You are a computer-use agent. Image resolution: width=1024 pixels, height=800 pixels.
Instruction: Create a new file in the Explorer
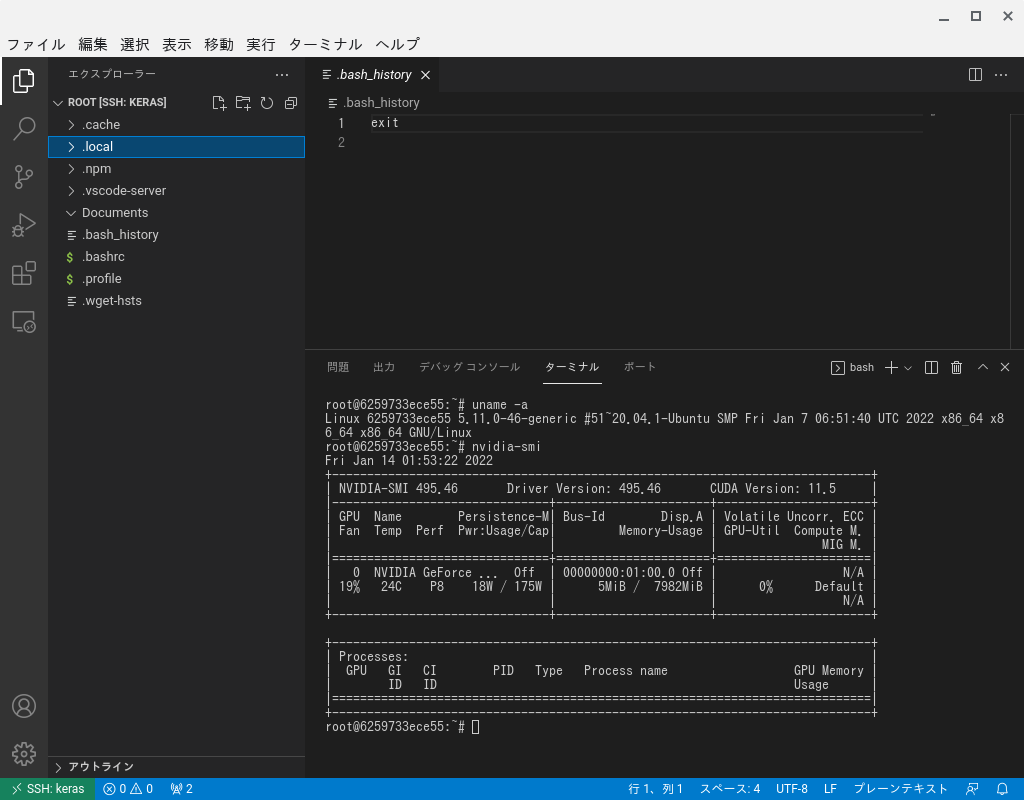click(219, 102)
